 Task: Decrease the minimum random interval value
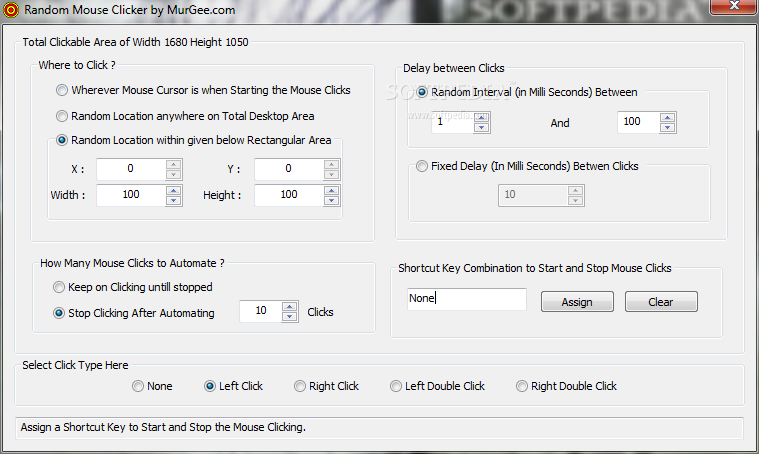[482, 127]
